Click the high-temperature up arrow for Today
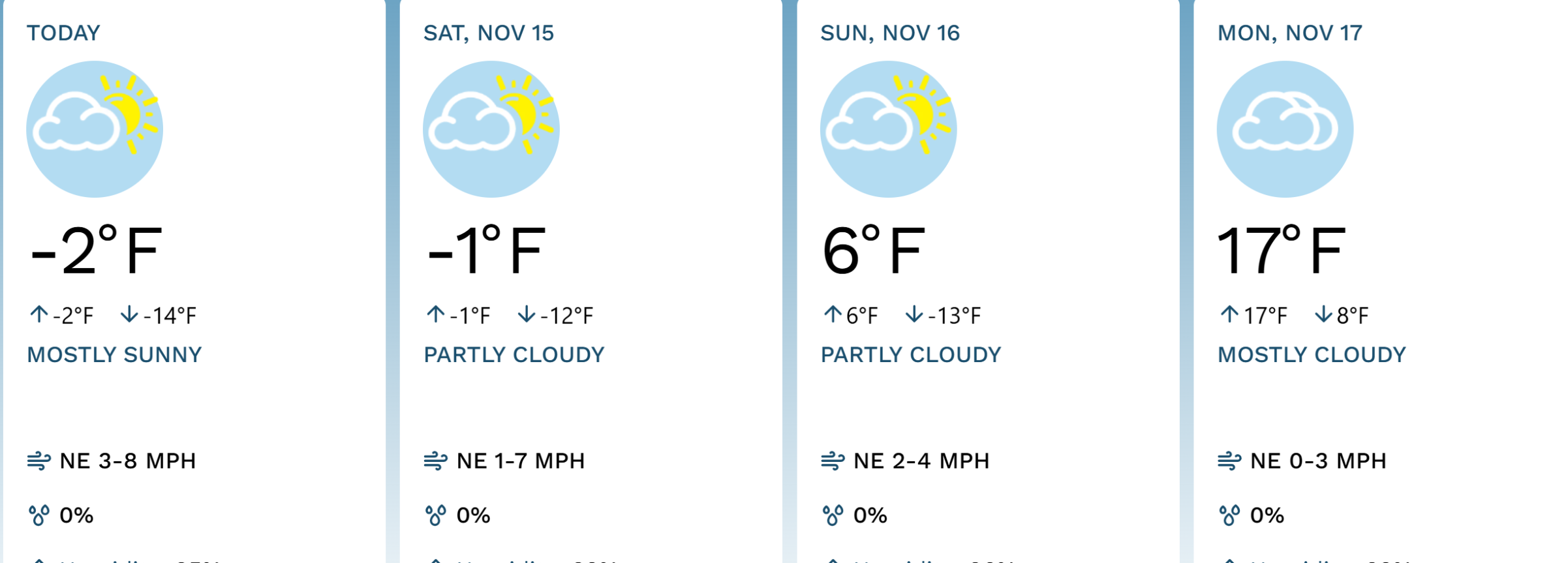The height and width of the screenshot is (563, 1568). (x=38, y=314)
